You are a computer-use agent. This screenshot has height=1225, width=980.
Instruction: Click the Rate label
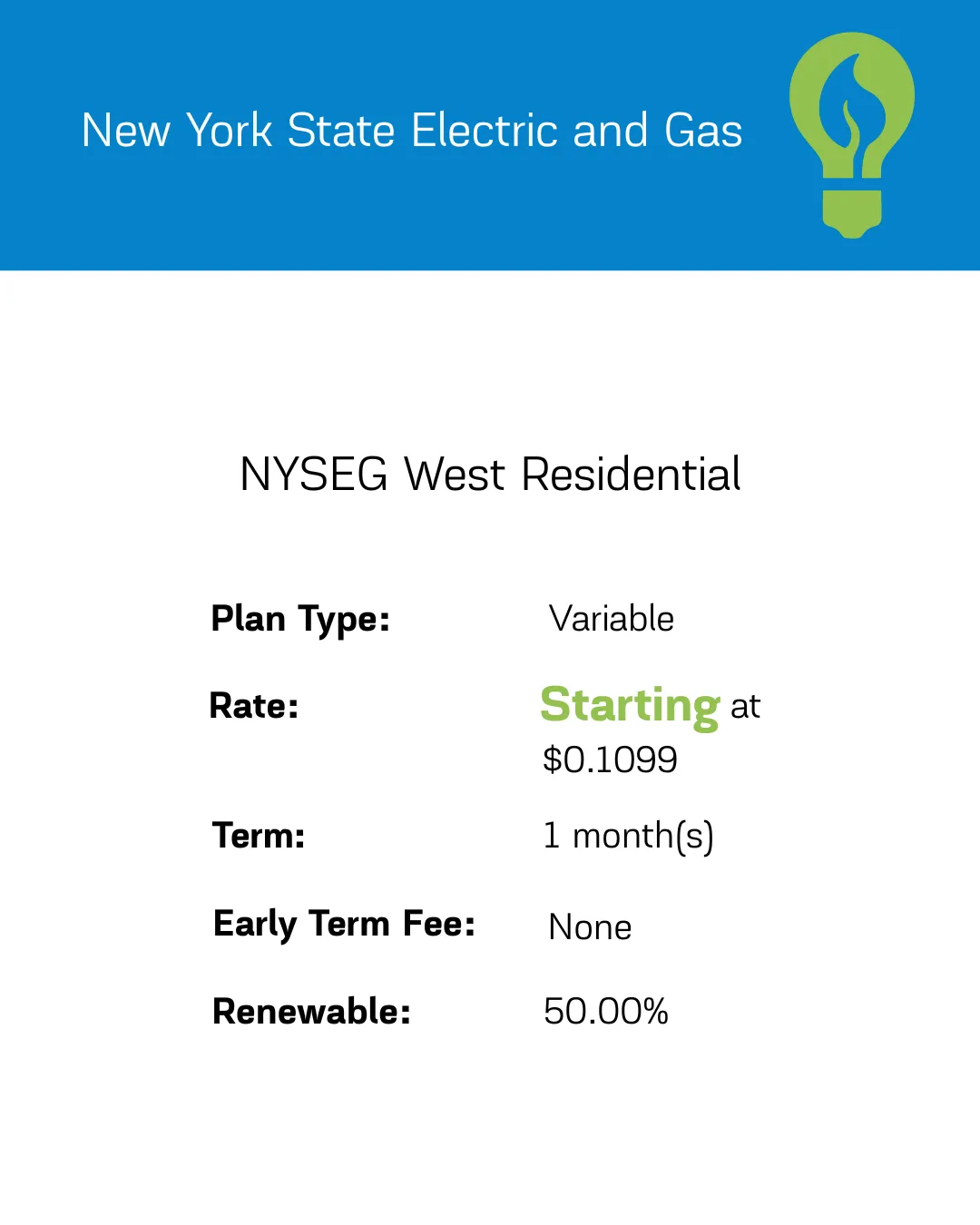coord(254,706)
